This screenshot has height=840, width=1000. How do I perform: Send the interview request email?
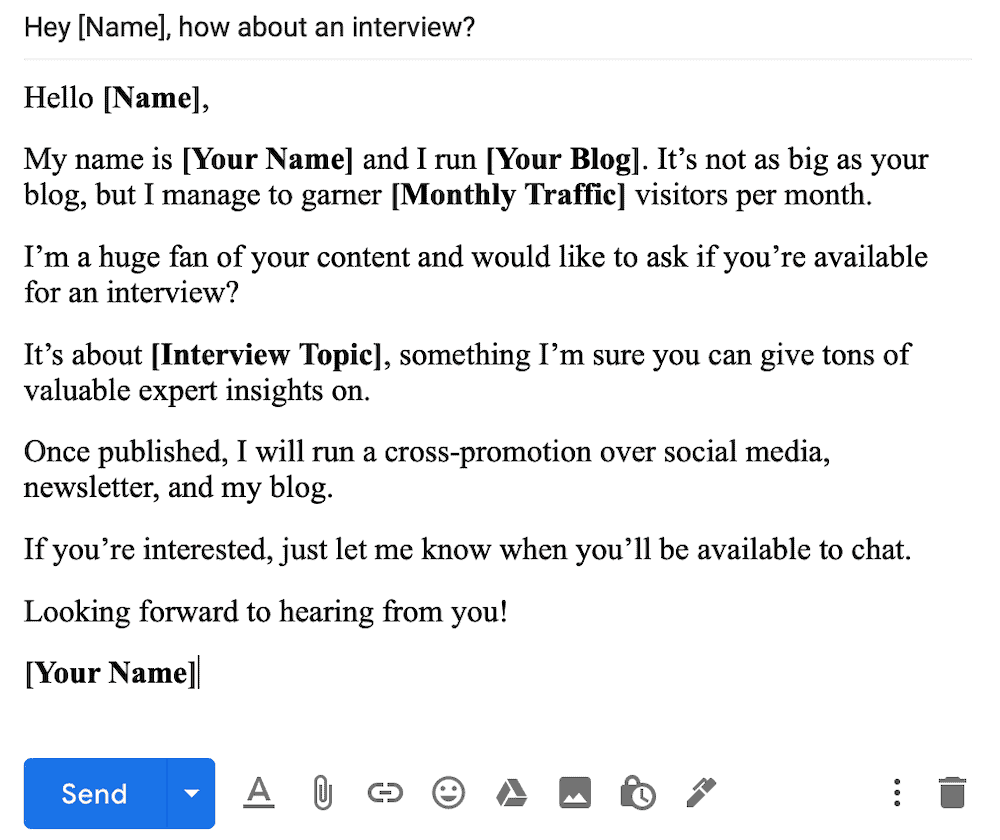point(93,793)
